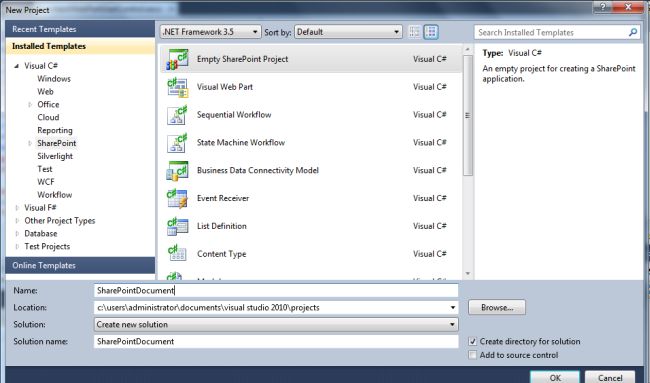Switch to medium icons view

[x=431, y=32]
